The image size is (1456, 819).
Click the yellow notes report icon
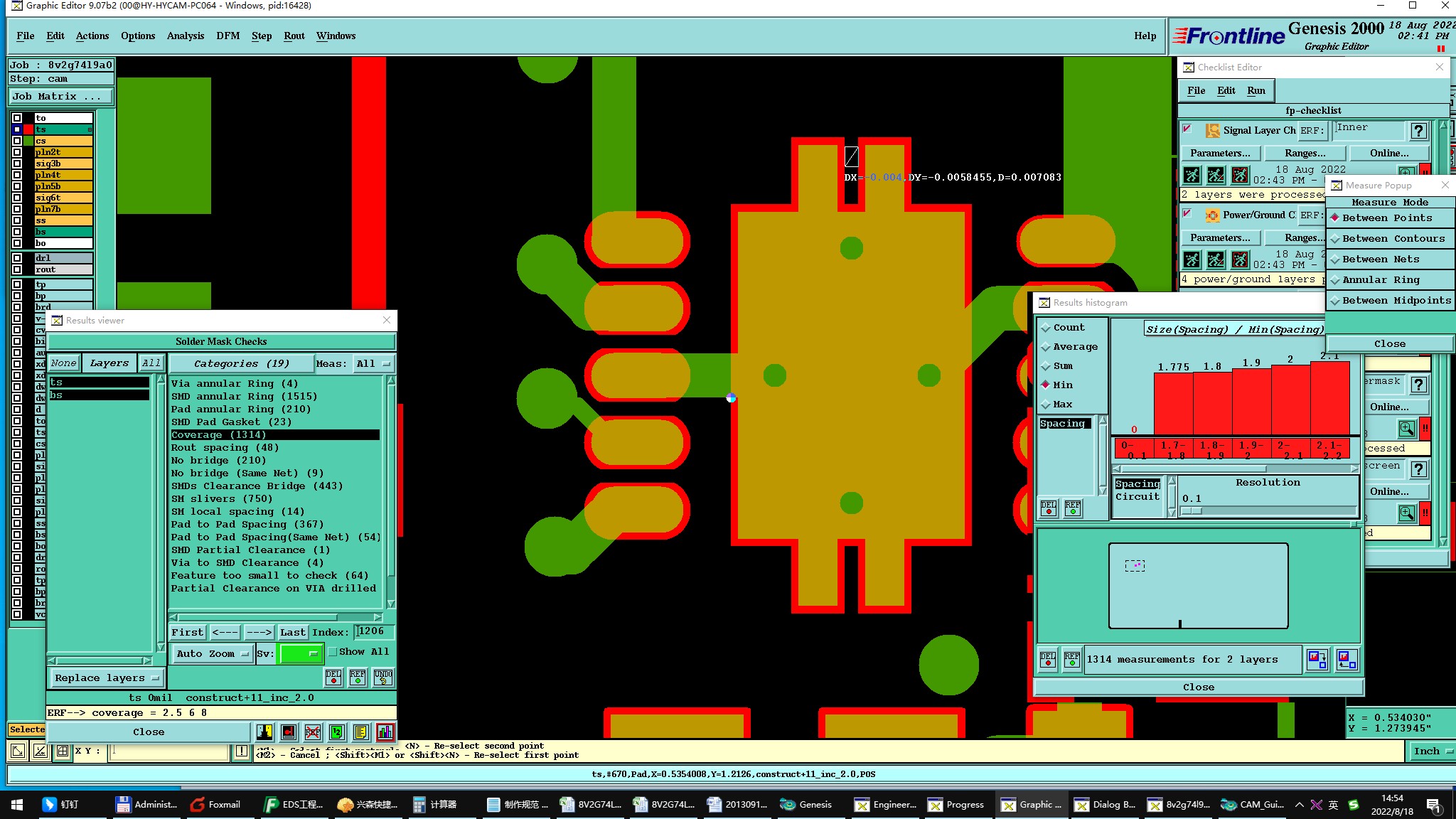click(361, 732)
